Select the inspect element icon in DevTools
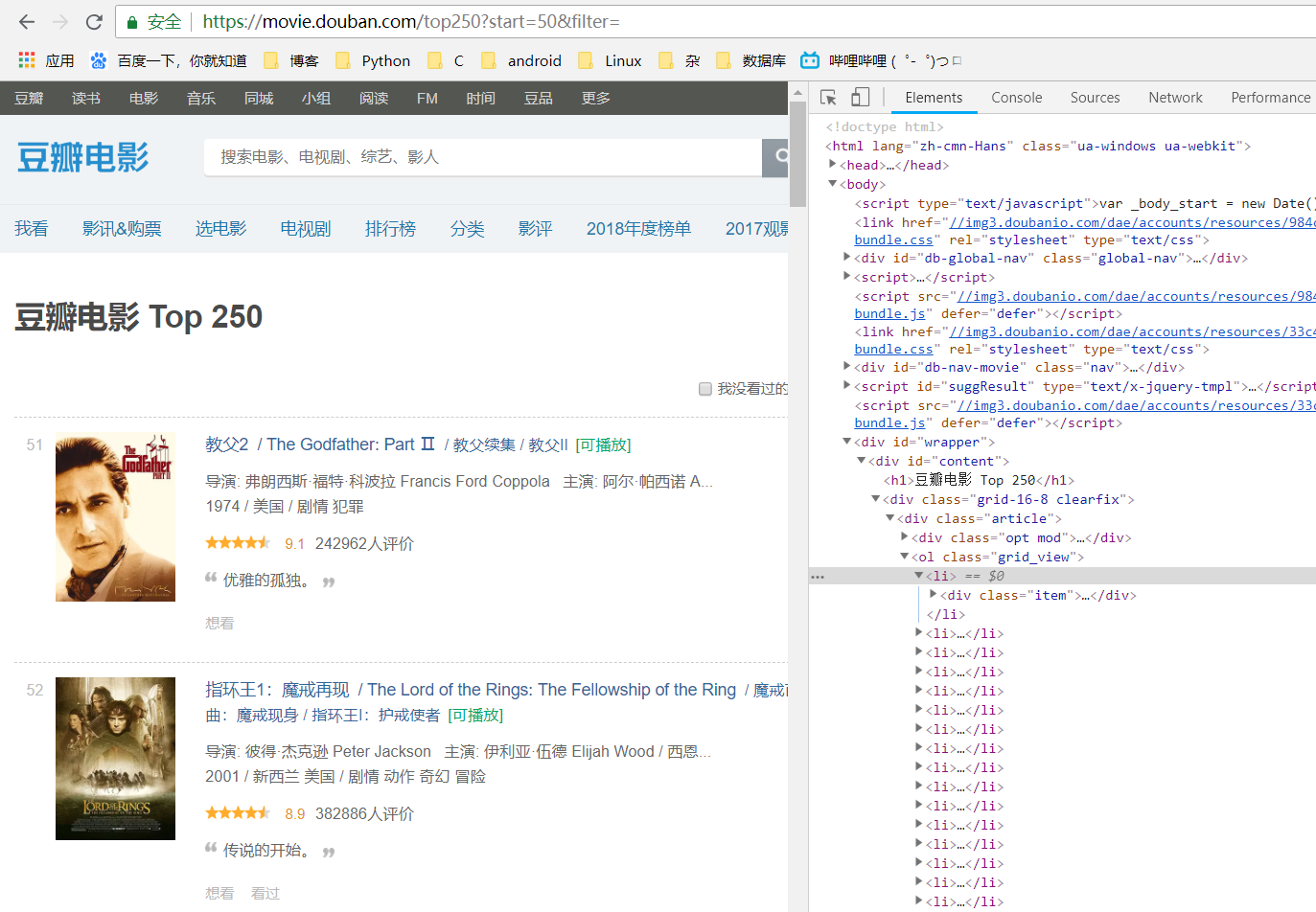 [827, 97]
